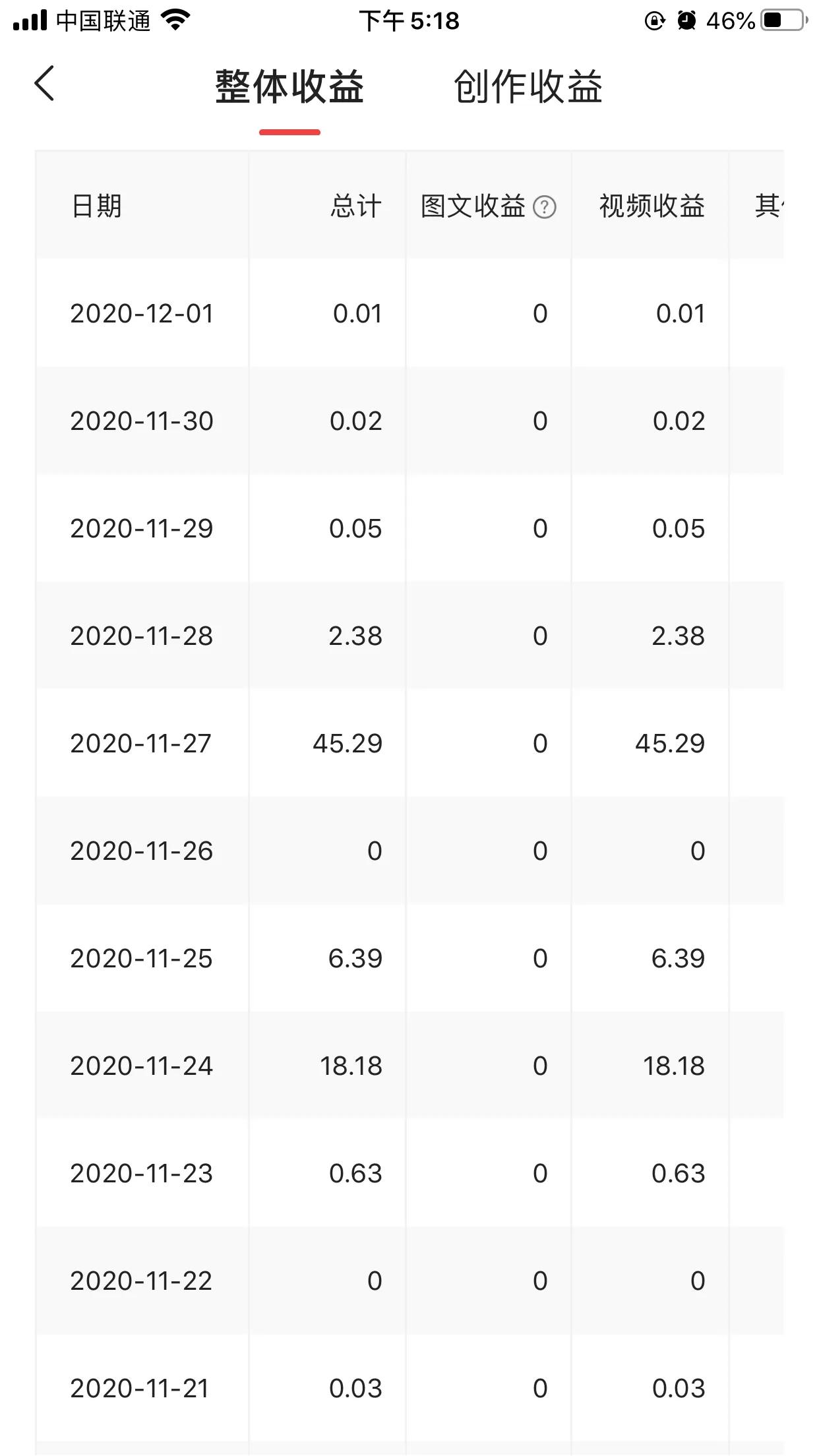Tap the back arrow icon
This screenshot has height=1456, width=819.
point(44,84)
